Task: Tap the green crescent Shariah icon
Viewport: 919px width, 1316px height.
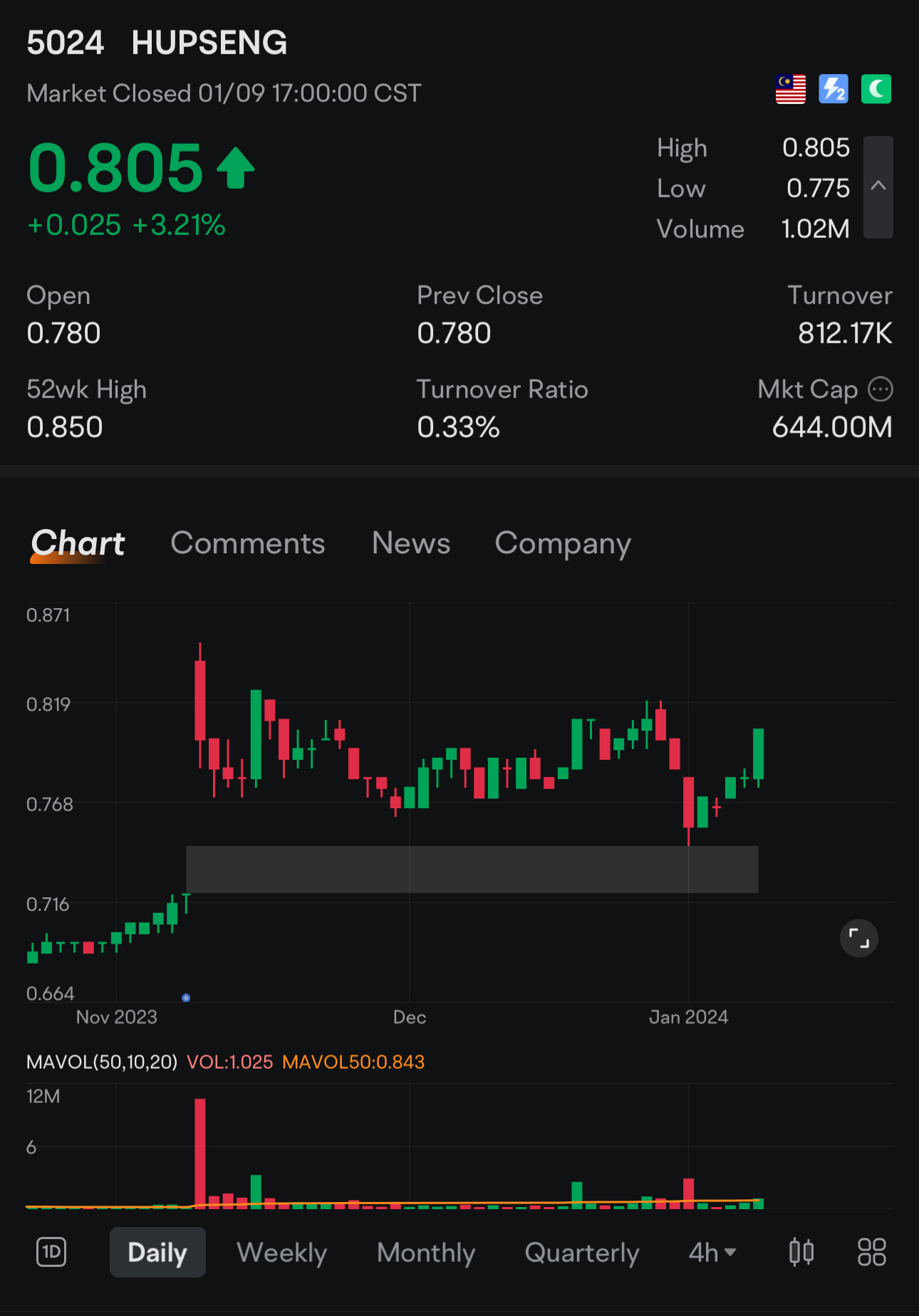Action: (876, 90)
